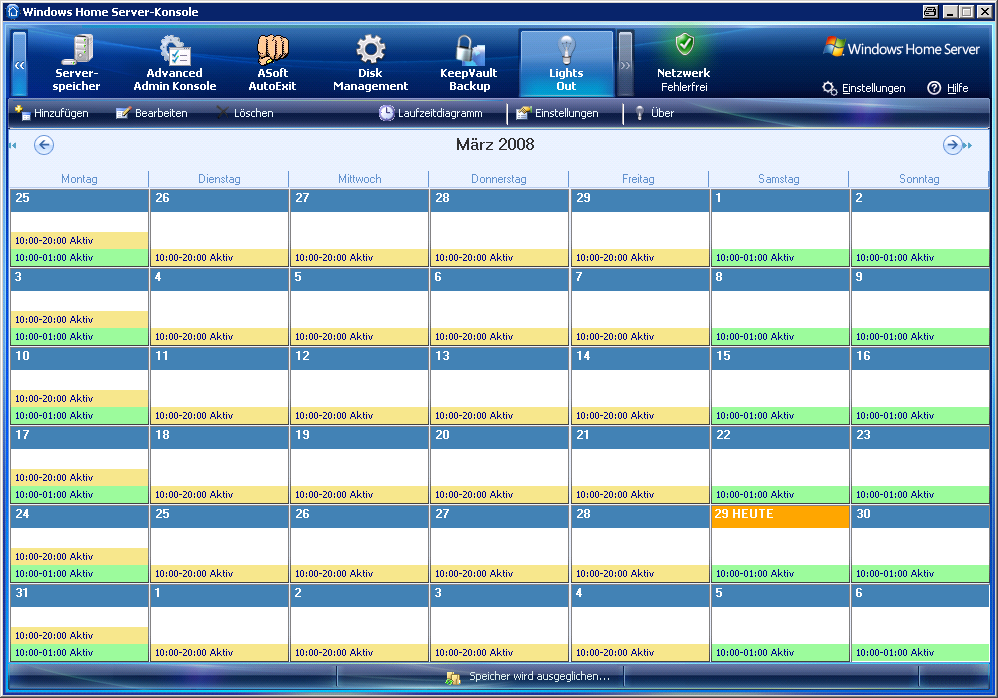Open Einstellungen with the gear icon at top right
Image resolution: width=998 pixels, height=698 pixels.
864,88
